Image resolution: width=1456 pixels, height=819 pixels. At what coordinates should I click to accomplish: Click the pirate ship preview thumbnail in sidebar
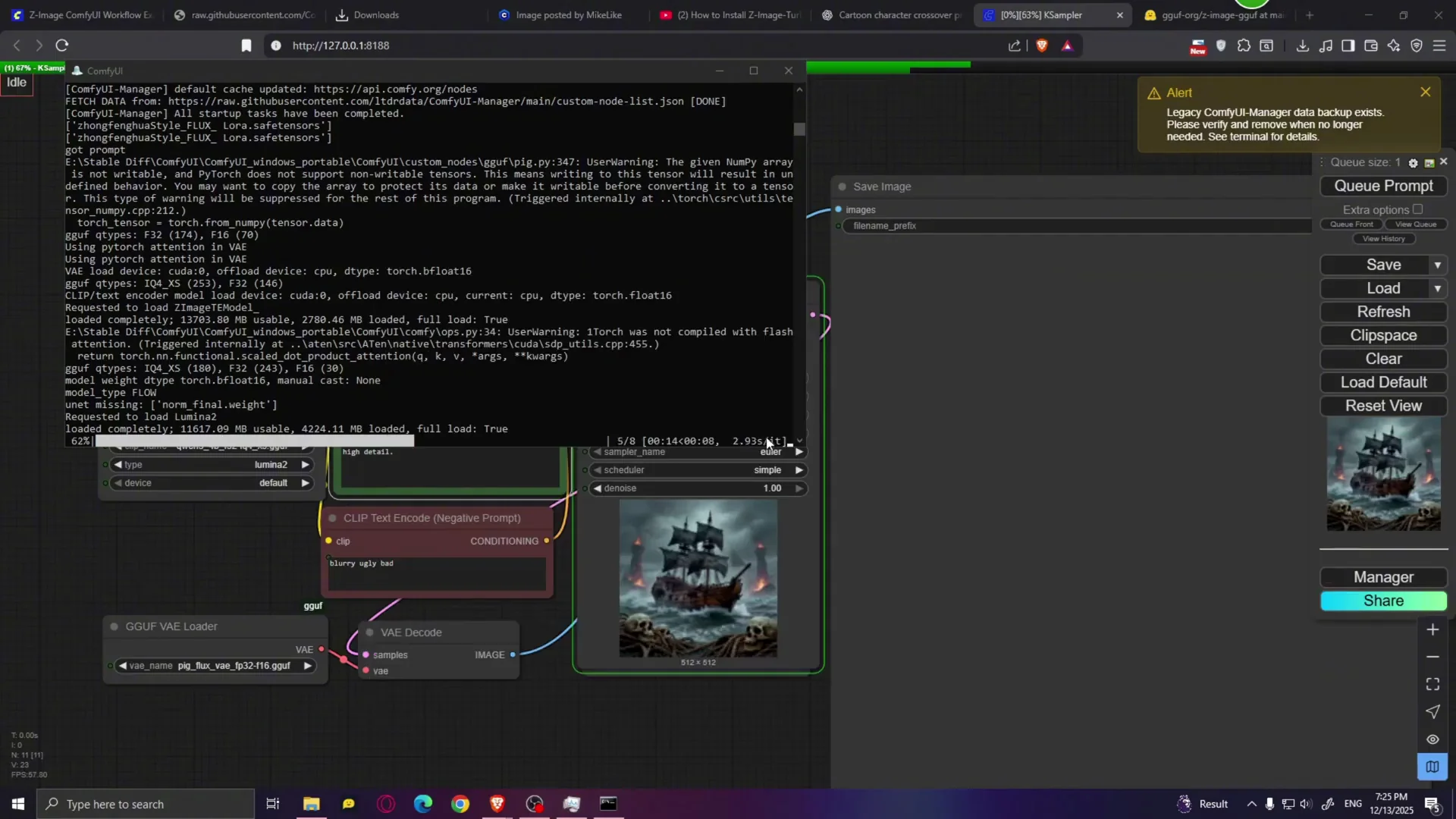(x=1383, y=475)
